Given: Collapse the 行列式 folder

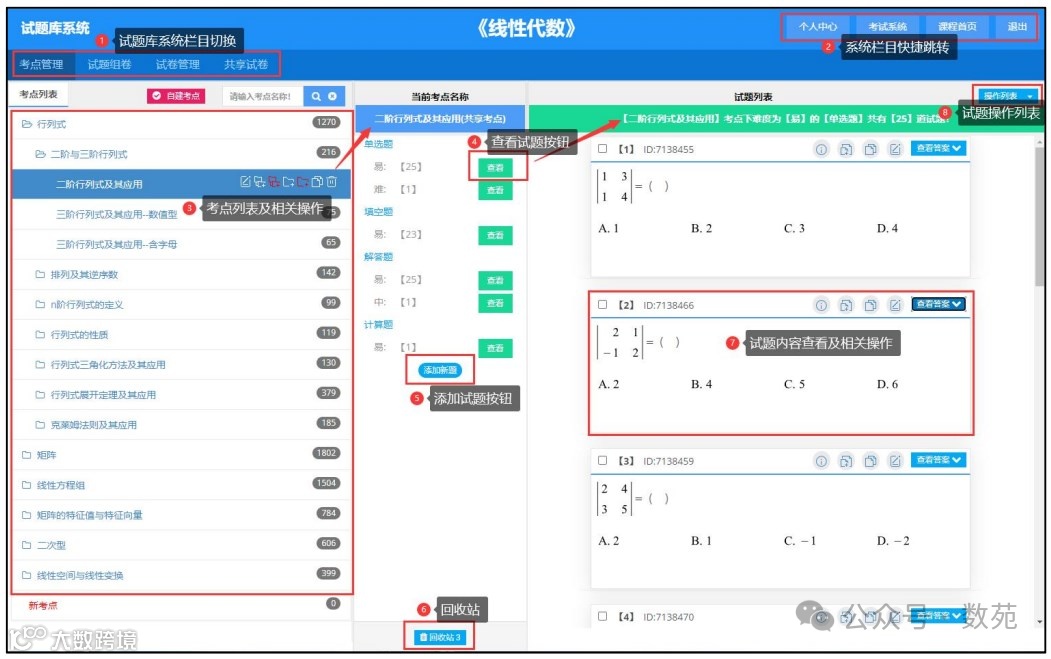Looking at the screenshot, I should [27, 124].
